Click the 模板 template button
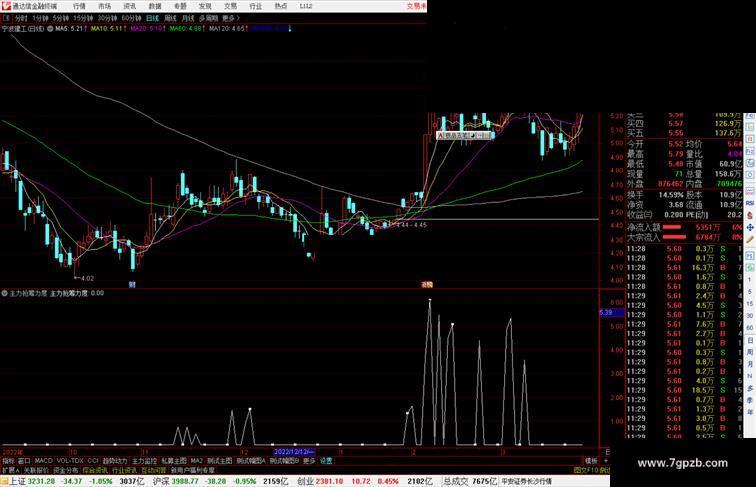Image resolution: width=756 pixels, height=487 pixels. (591, 461)
